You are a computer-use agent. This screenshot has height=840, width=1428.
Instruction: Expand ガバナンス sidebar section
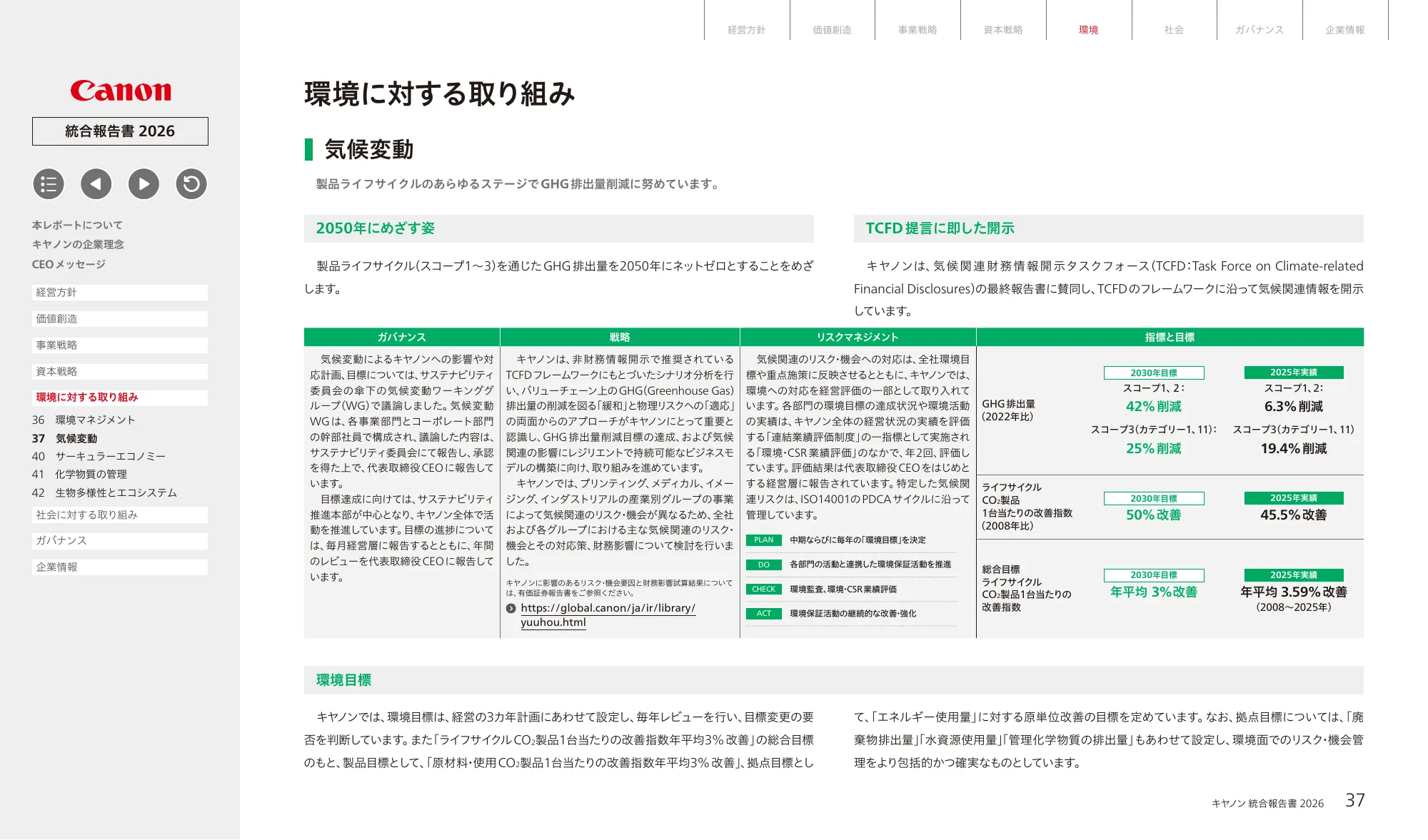click(120, 541)
